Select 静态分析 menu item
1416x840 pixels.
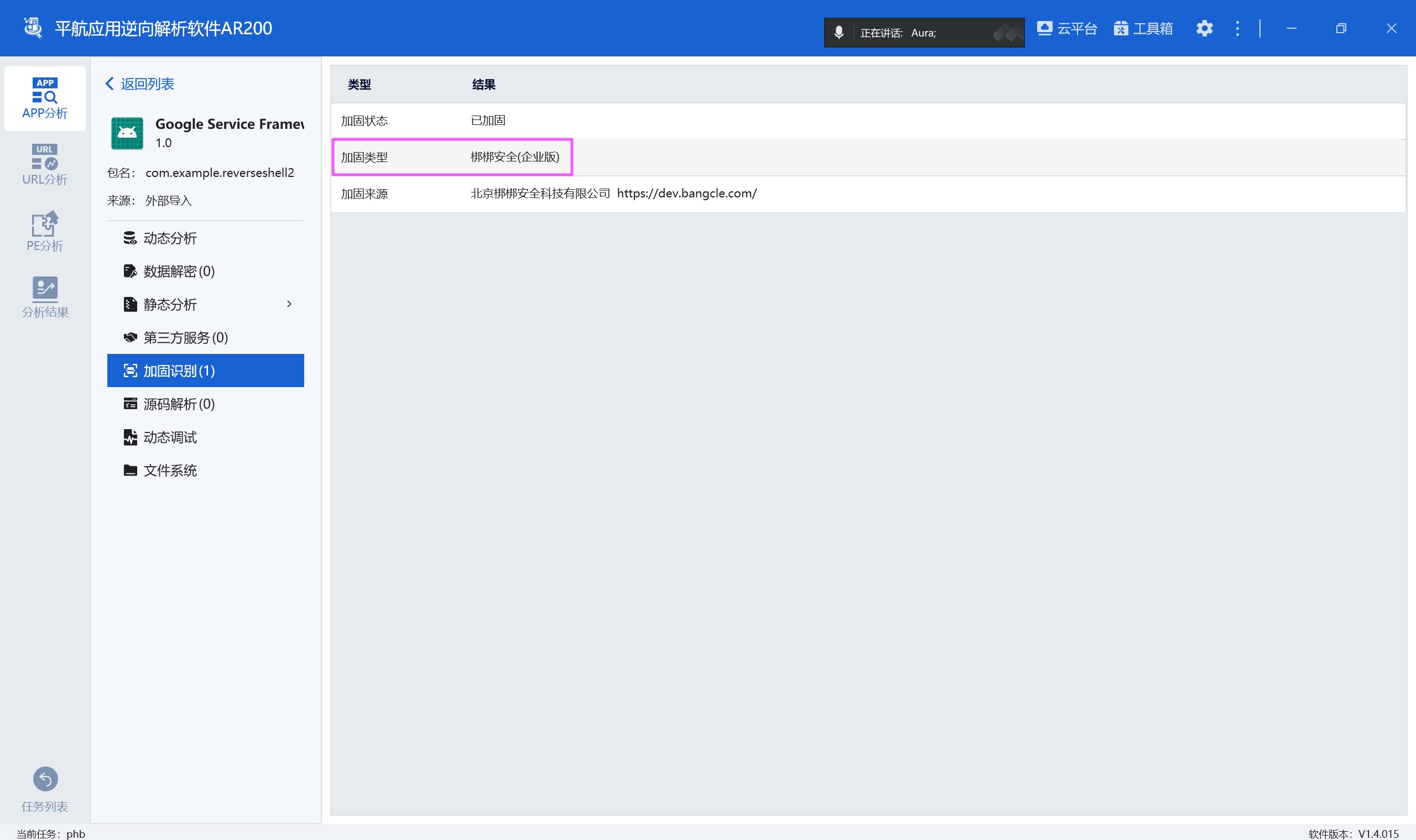point(206,304)
